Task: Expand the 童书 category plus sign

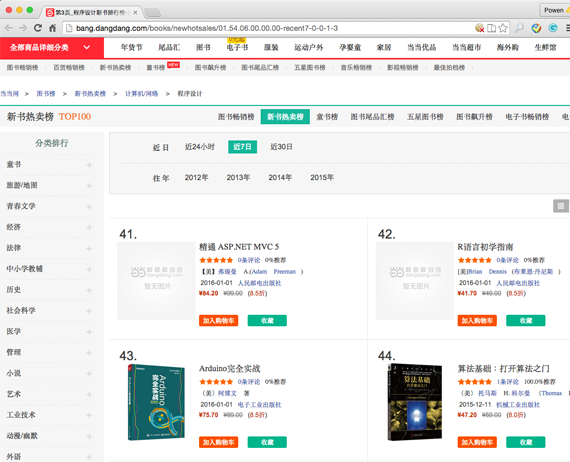Action: tap(89, 165)
